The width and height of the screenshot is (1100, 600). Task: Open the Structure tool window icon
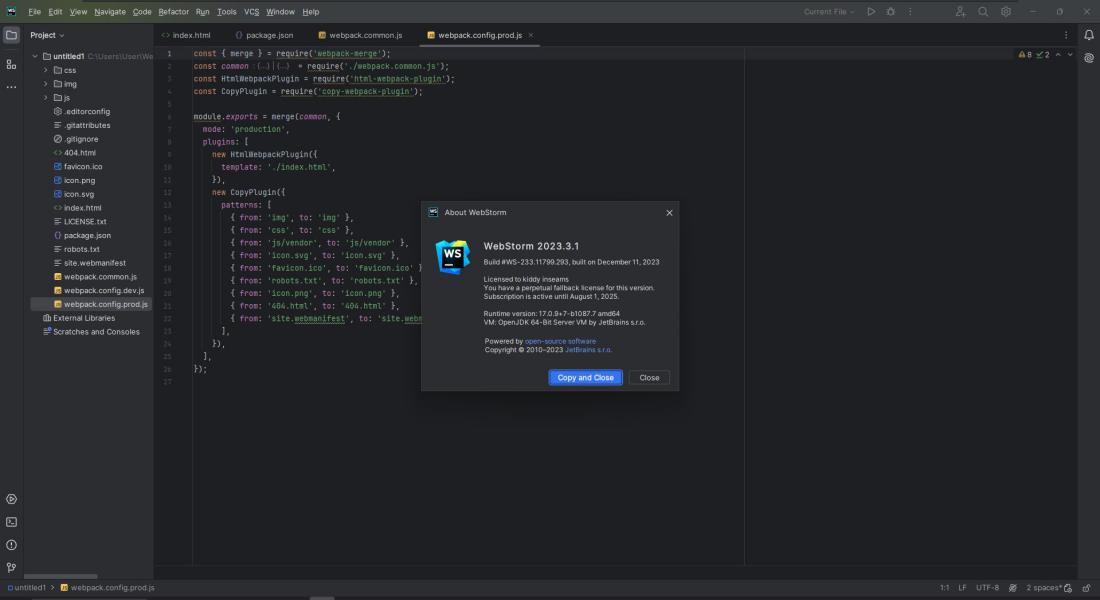click(11, 65)
